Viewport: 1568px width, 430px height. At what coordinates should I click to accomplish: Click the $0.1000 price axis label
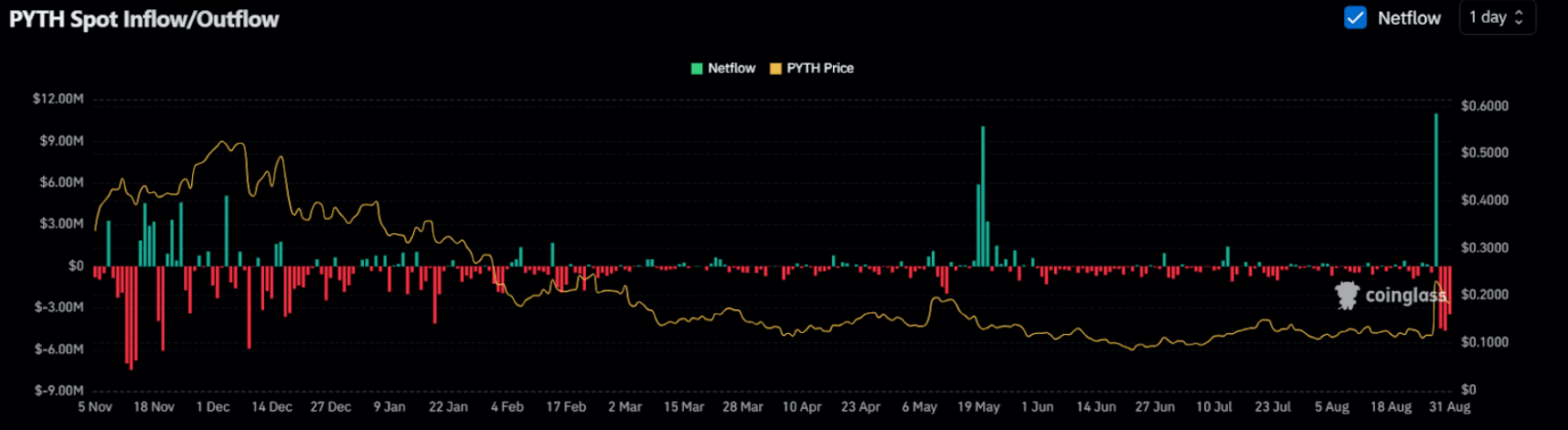coord(1485,342)
